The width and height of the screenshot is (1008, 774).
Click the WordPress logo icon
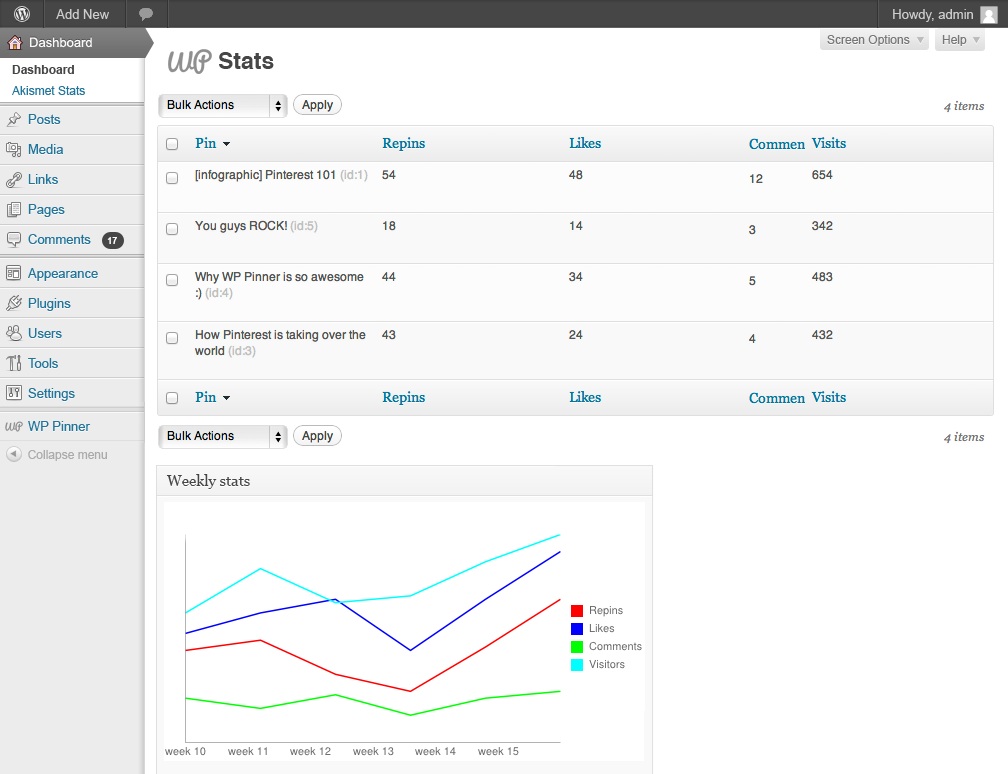pyautogui.click(x=22, y=14)
